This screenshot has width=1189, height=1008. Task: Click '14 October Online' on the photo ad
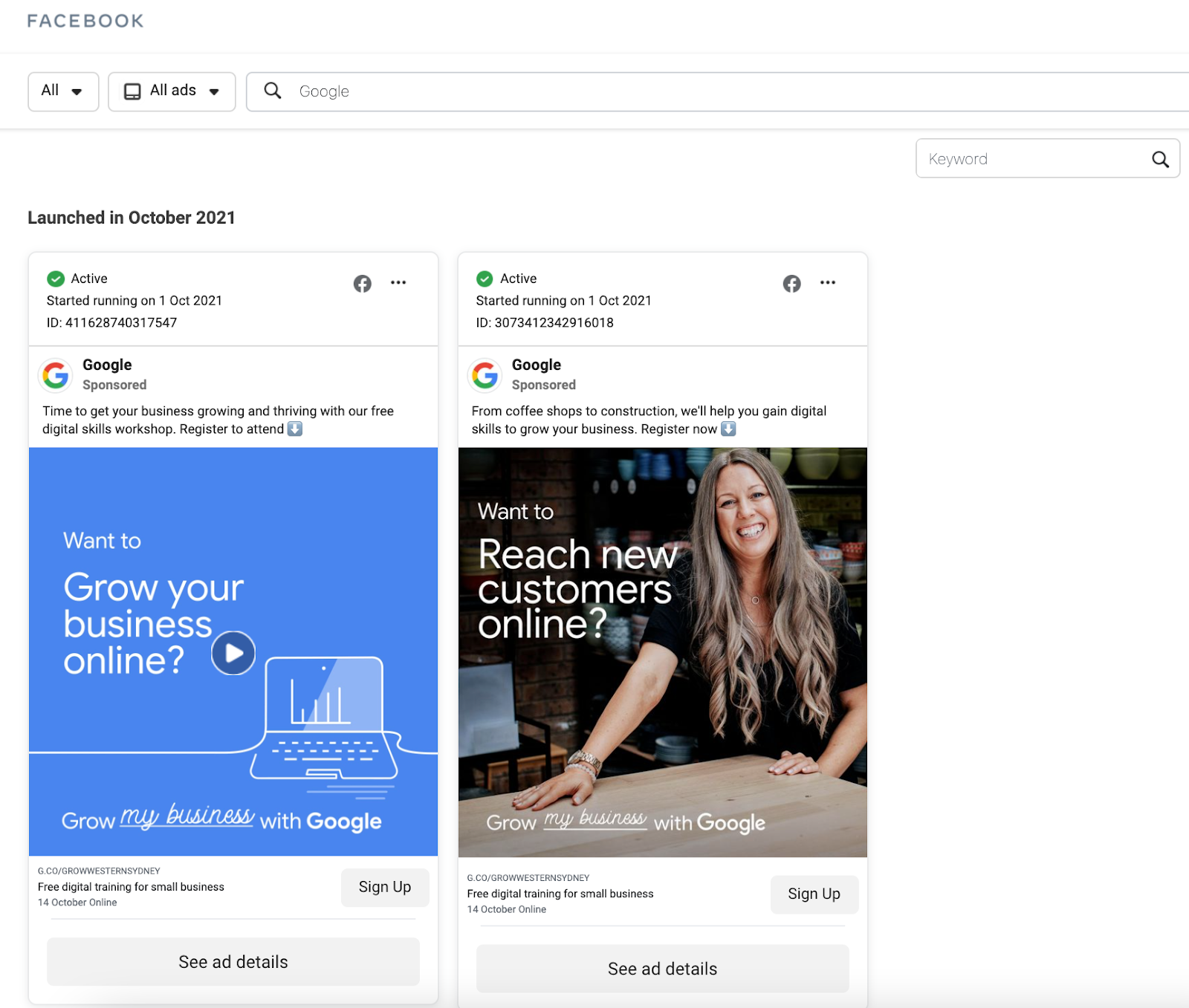click(507, 909)
